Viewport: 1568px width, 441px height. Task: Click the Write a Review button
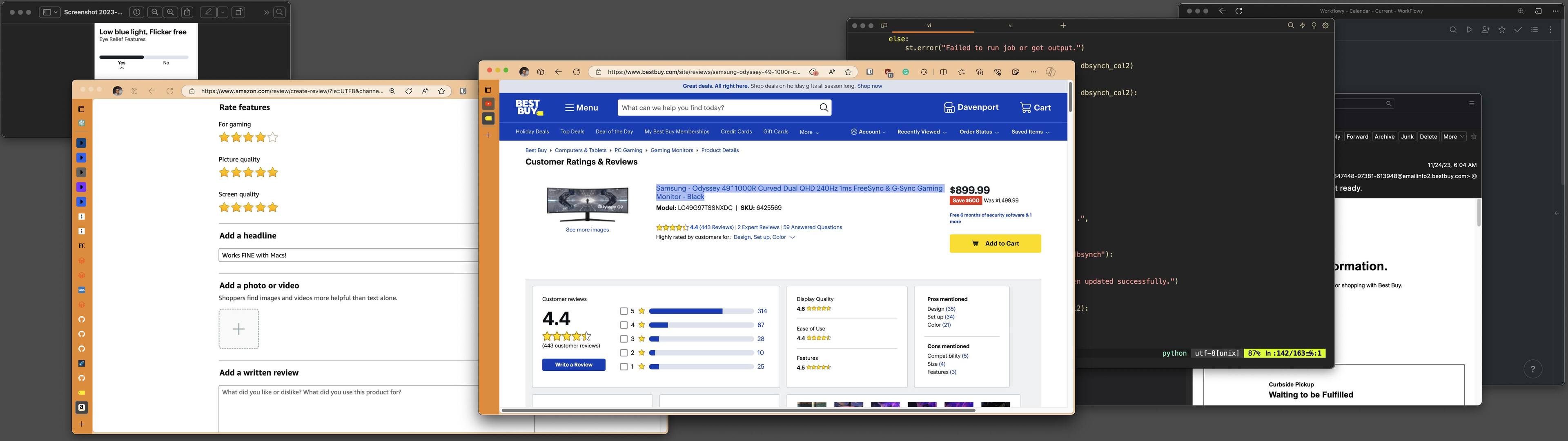tap(573, 365)
